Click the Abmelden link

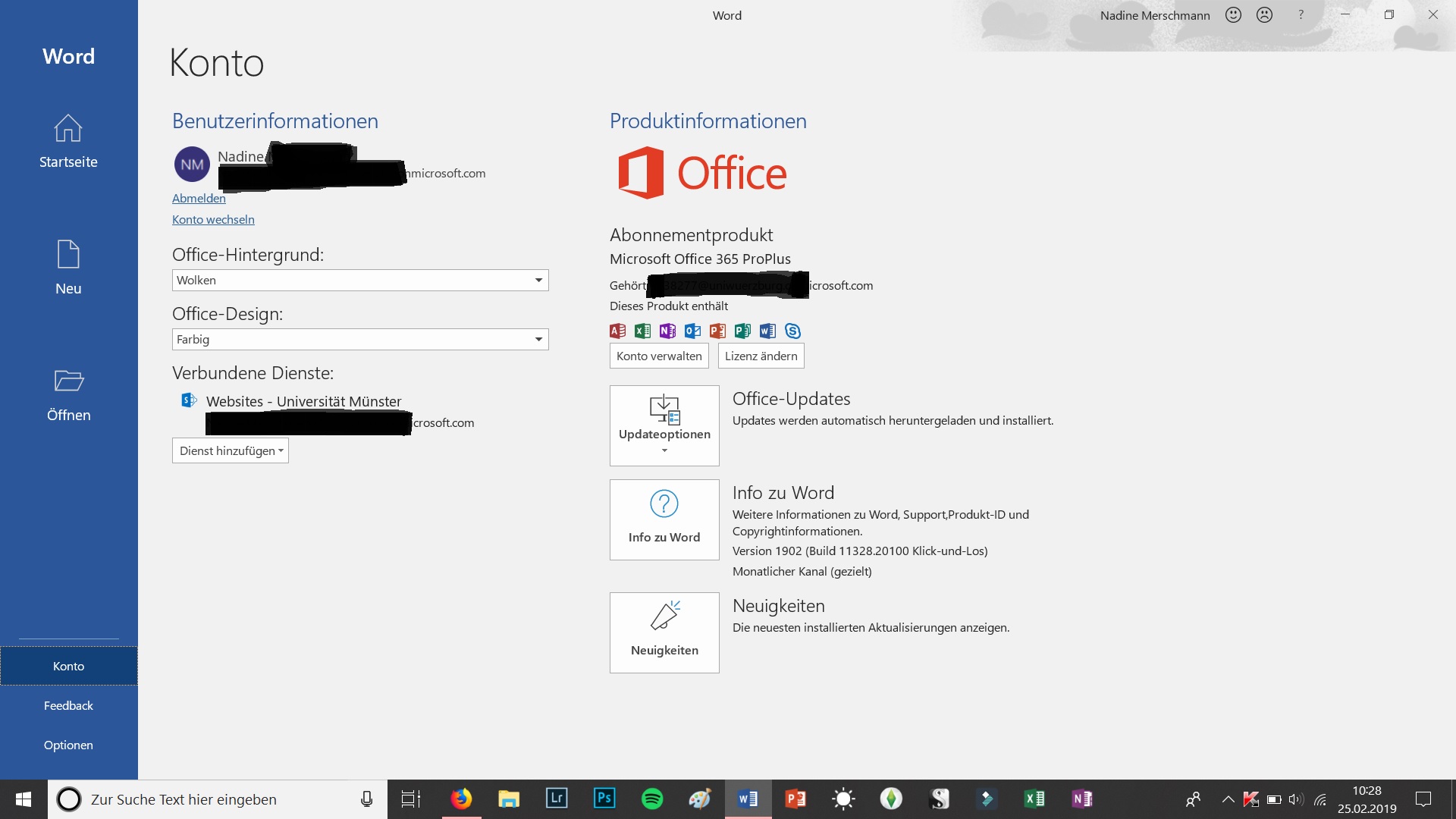pyautogui.click(x=199, y=199)
